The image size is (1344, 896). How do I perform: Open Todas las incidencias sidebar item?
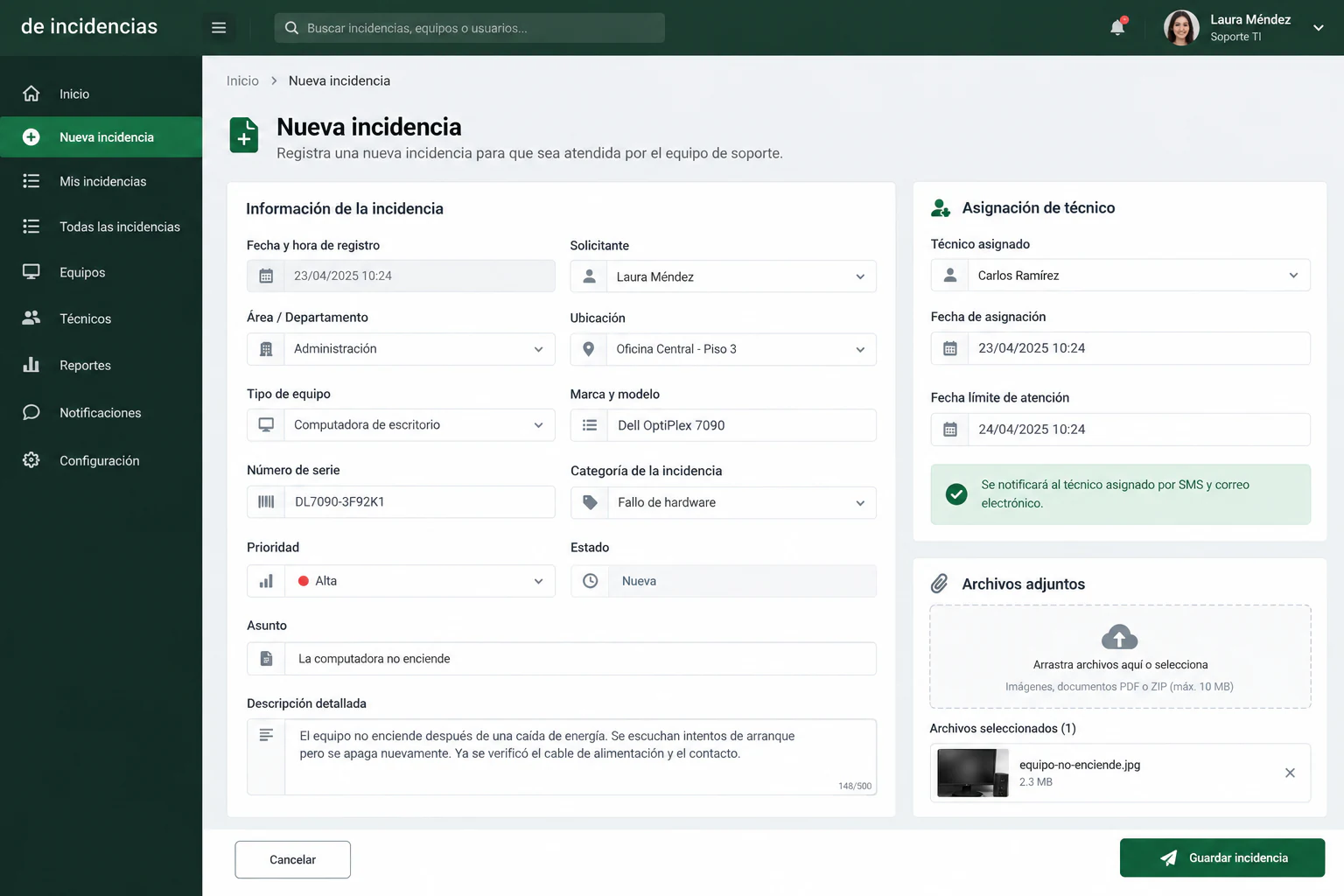click(x=101, y=227)
